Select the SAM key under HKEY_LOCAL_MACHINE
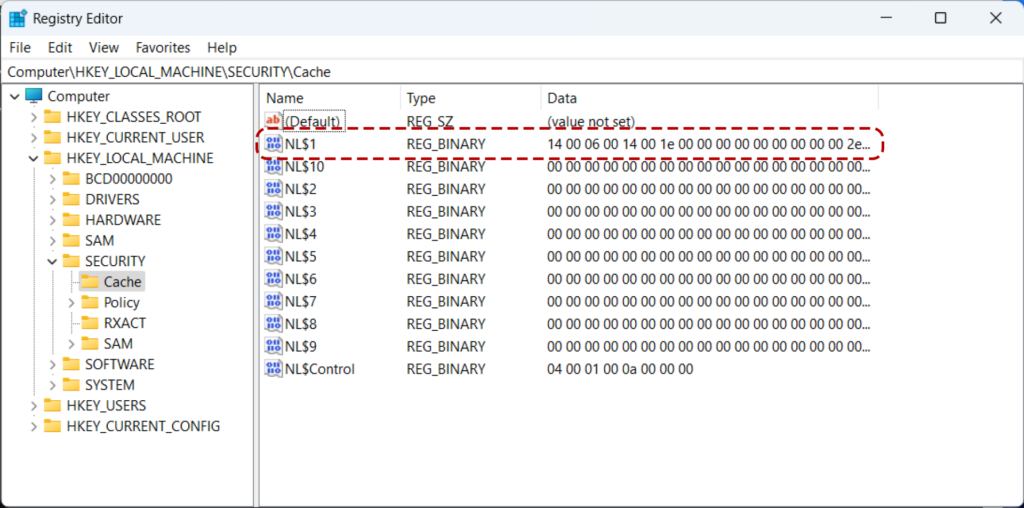The image size is (1024, 508). (x=99, y=240)
